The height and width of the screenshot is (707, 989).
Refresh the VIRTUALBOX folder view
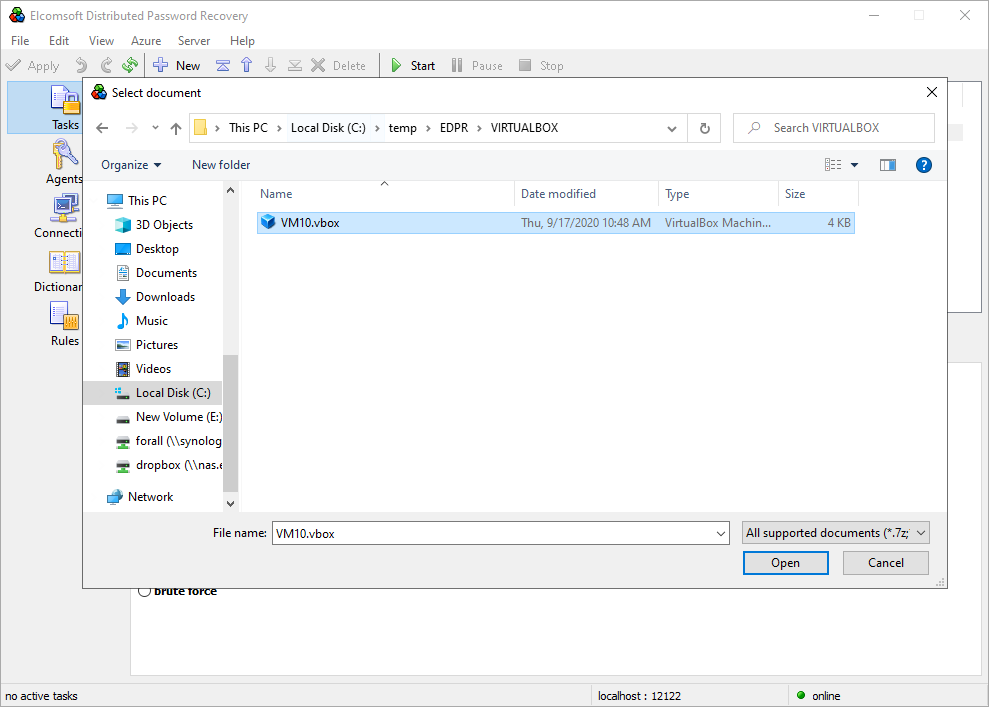[705, 128]
